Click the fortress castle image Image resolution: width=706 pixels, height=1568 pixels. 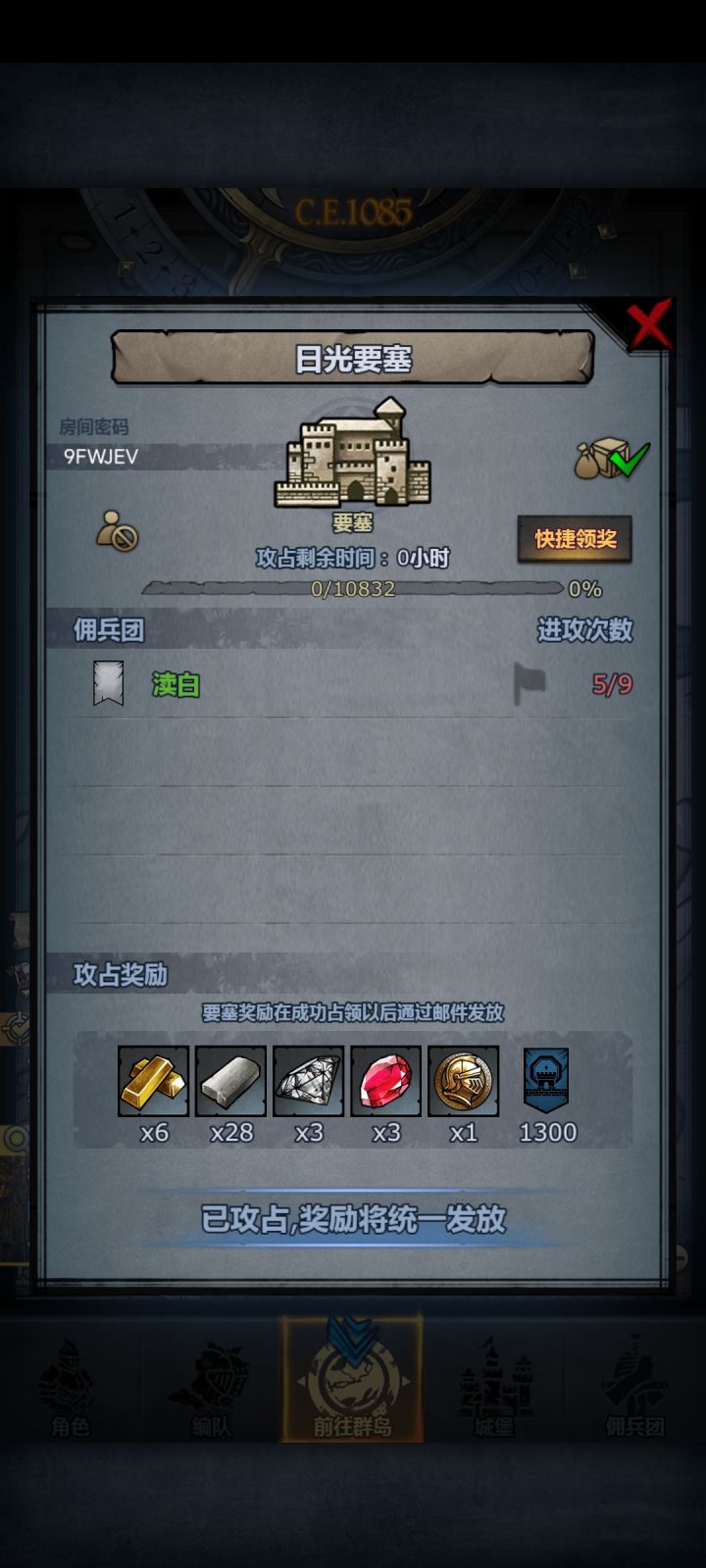[354, 454]
